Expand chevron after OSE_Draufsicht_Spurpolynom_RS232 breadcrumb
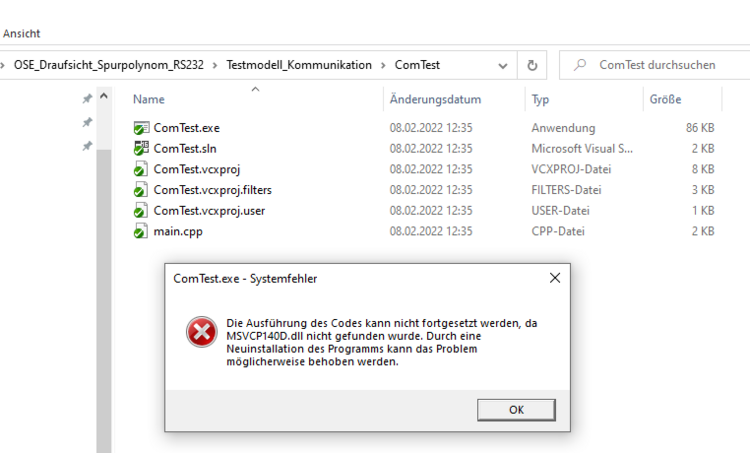The height and width of the screenshot is (453, 750). tap(215, 65)
